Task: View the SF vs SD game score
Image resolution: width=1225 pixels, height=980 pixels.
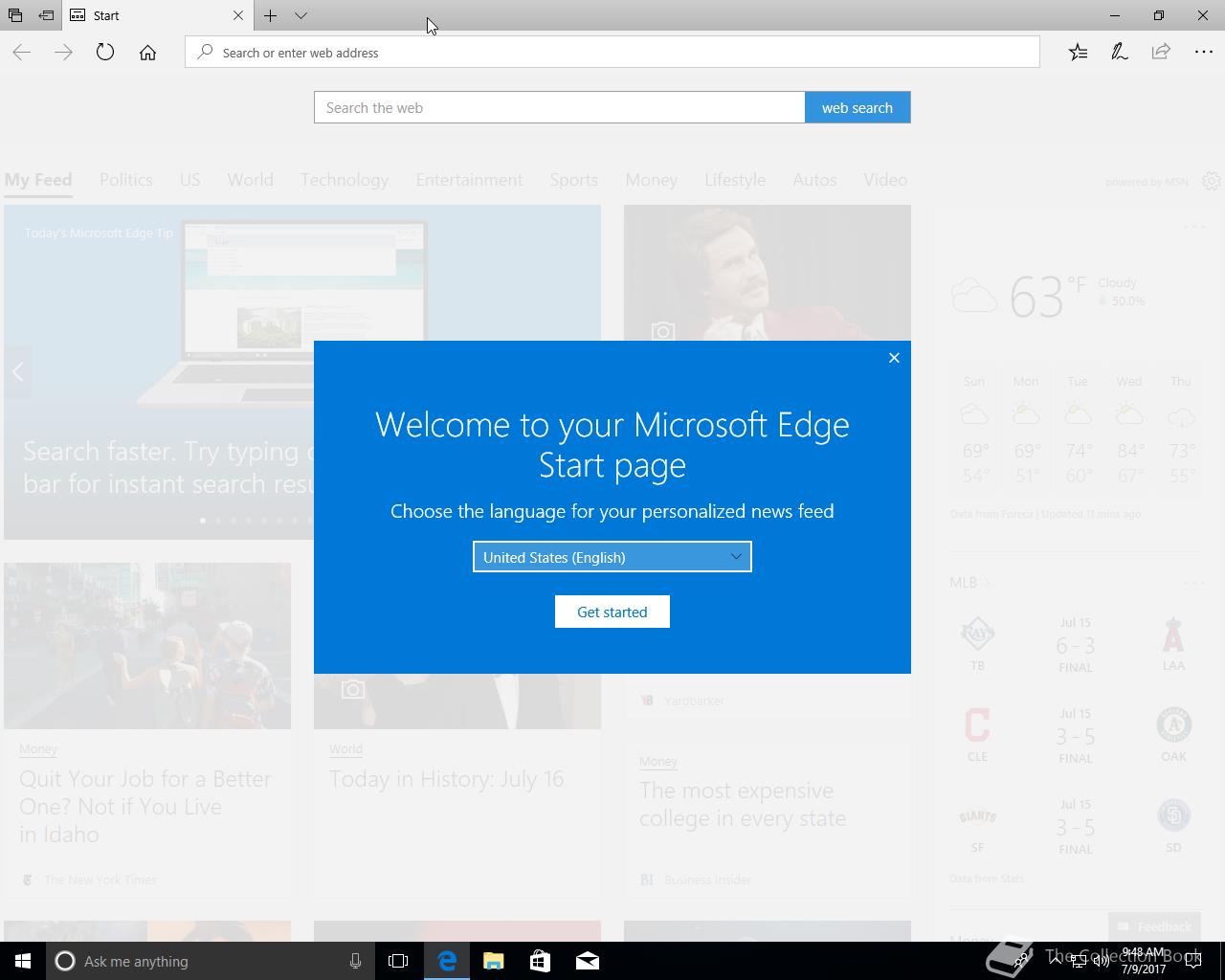Action: click(x=1076, y=827)
